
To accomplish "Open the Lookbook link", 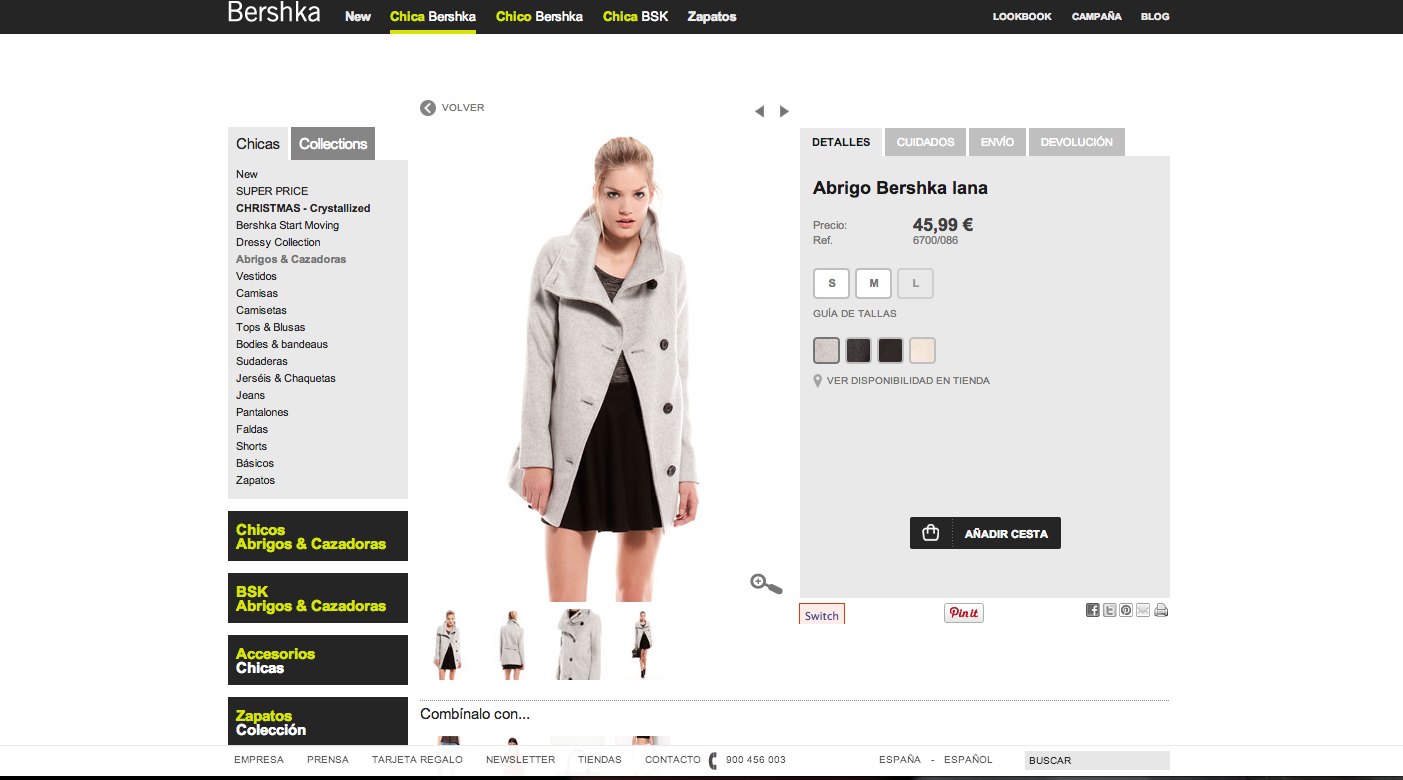I will tap(1022, 17).
